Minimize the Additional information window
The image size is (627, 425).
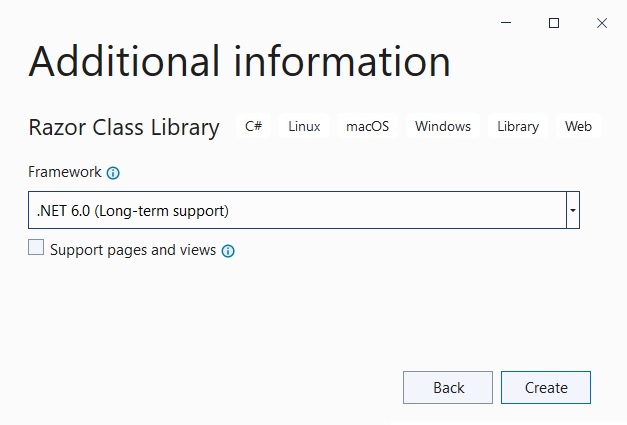506,23
